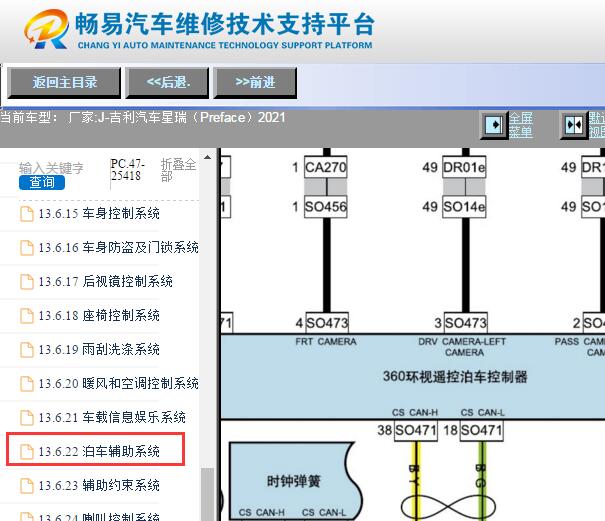Open 13.6.19 雨刮洗涤系统
Screen dimensions: 605x521
click(99, 349)
